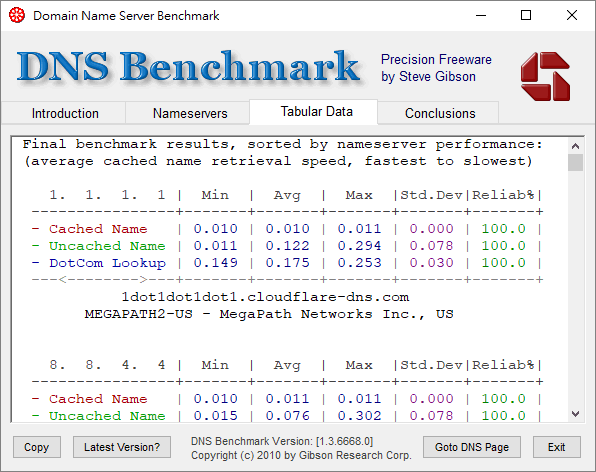Click the DNS Benchmark Version text
This screenshot has height=472, width=596.
[282, 441]
